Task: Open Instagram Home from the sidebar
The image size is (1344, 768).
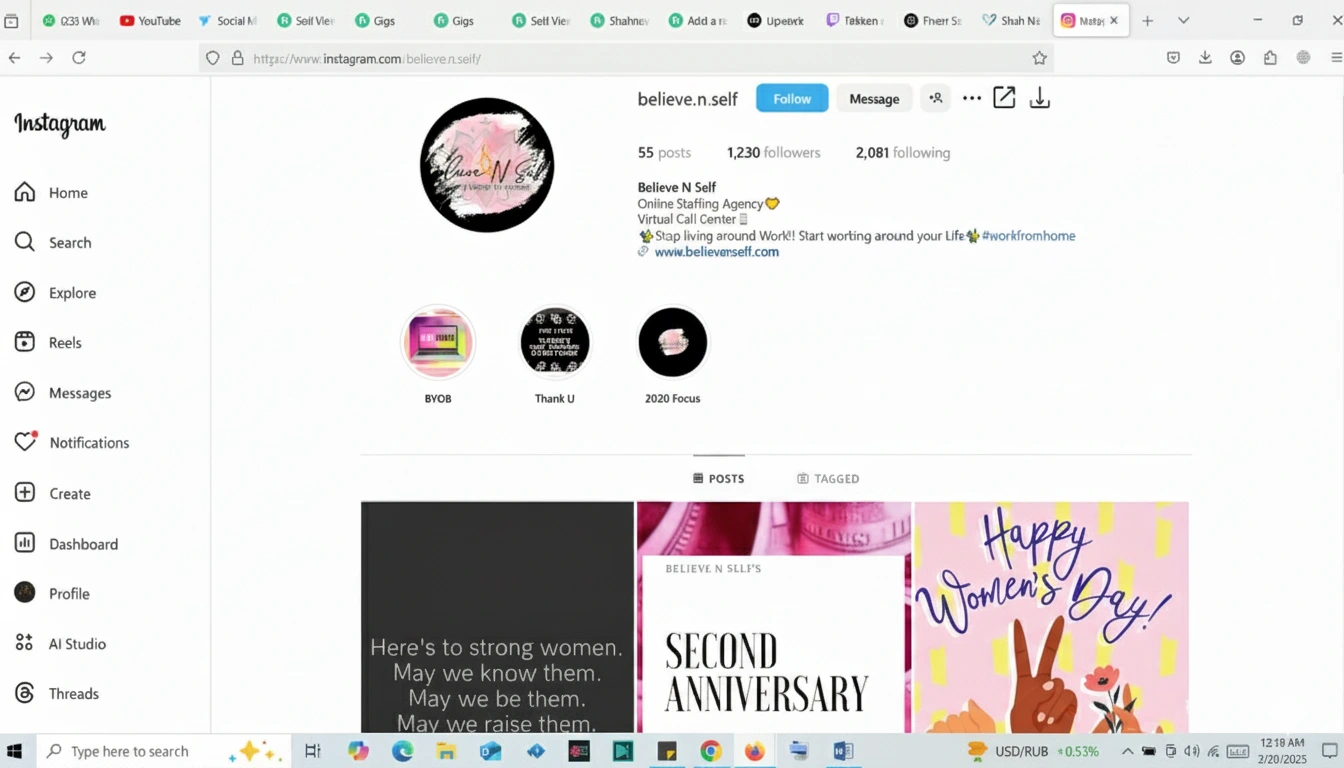Action: [x=51, y=193]
